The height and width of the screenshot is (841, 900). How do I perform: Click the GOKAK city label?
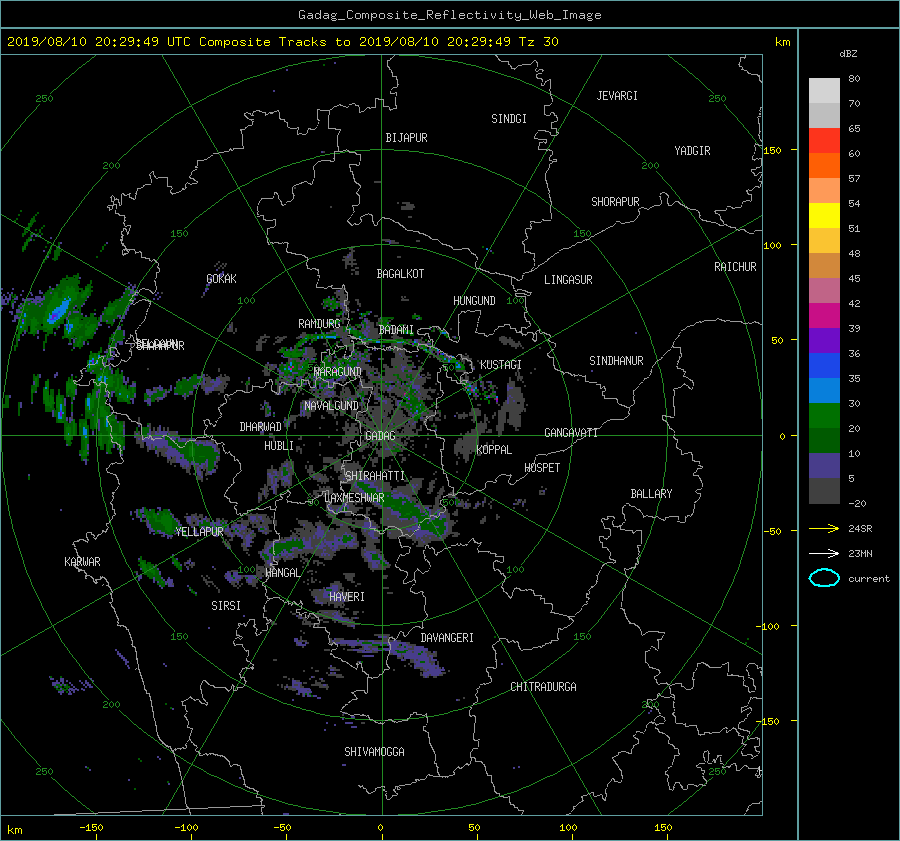pos(222,279)
